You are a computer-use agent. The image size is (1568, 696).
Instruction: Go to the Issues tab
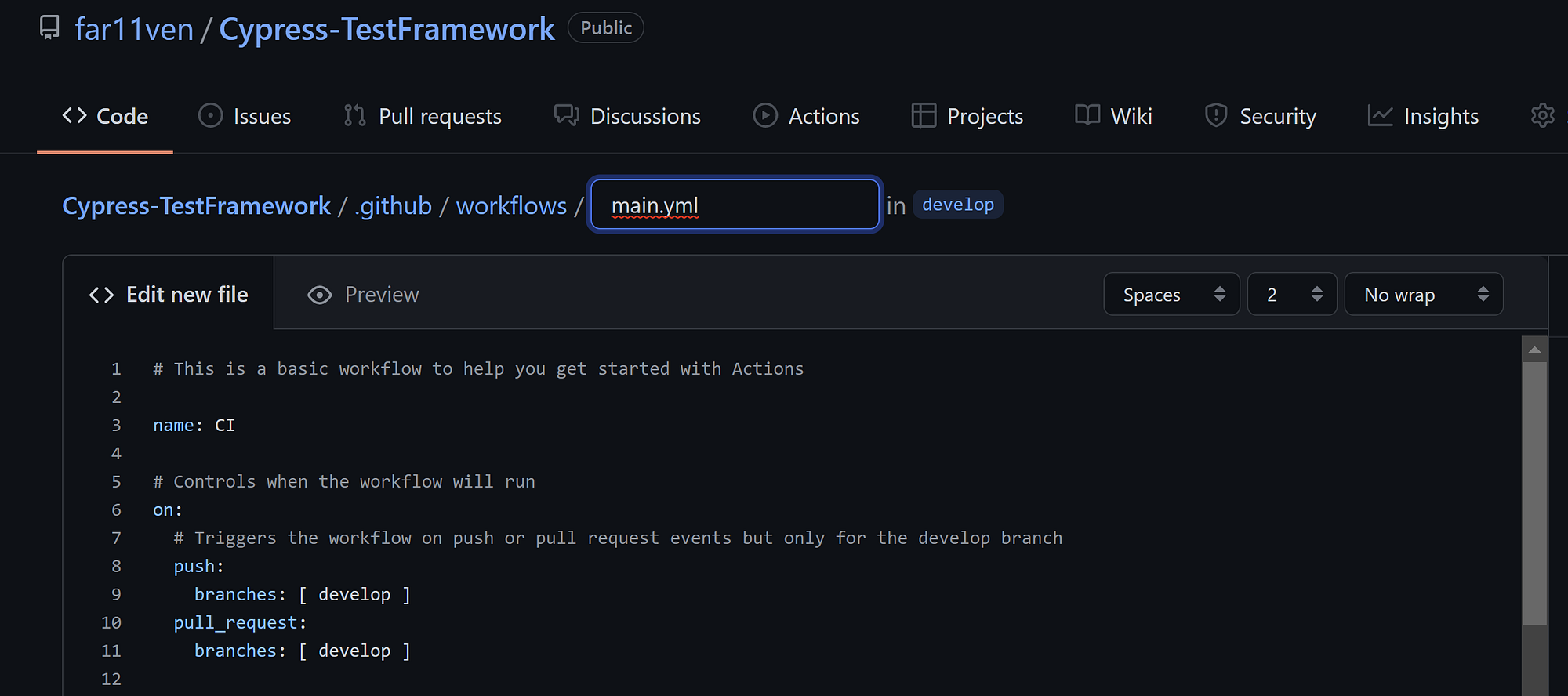click(x=245, y=116)
